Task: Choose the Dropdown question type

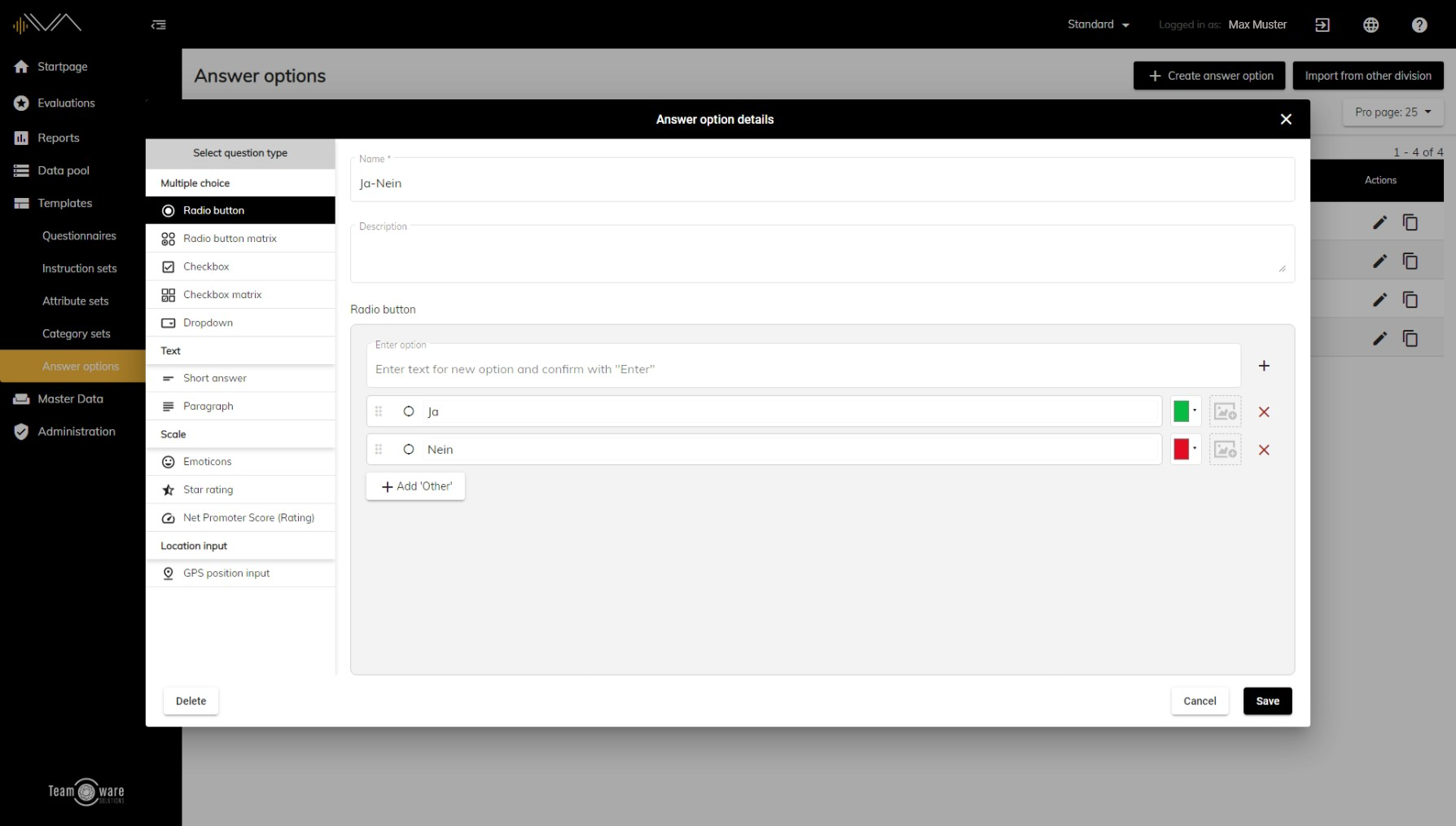Action: pos(240,323)
